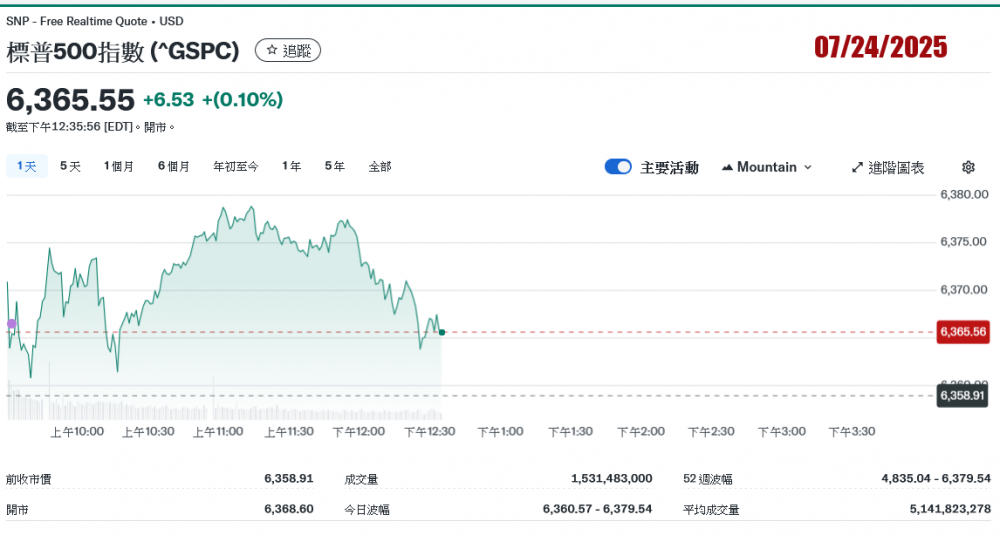Switch to the 1年 range tab

(291, 166)
